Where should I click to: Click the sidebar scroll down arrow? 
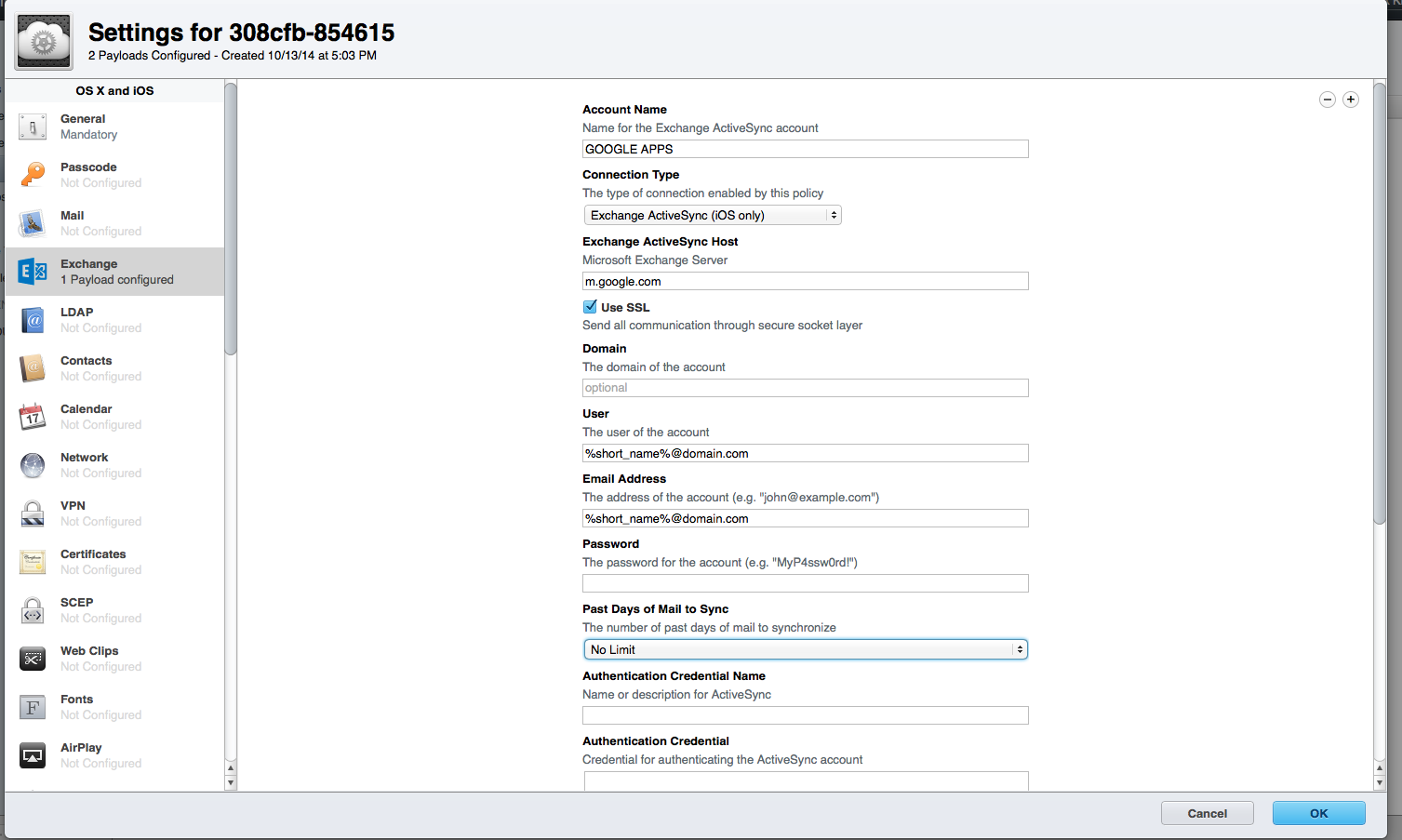pyautogui.click(x=231, y=783)
